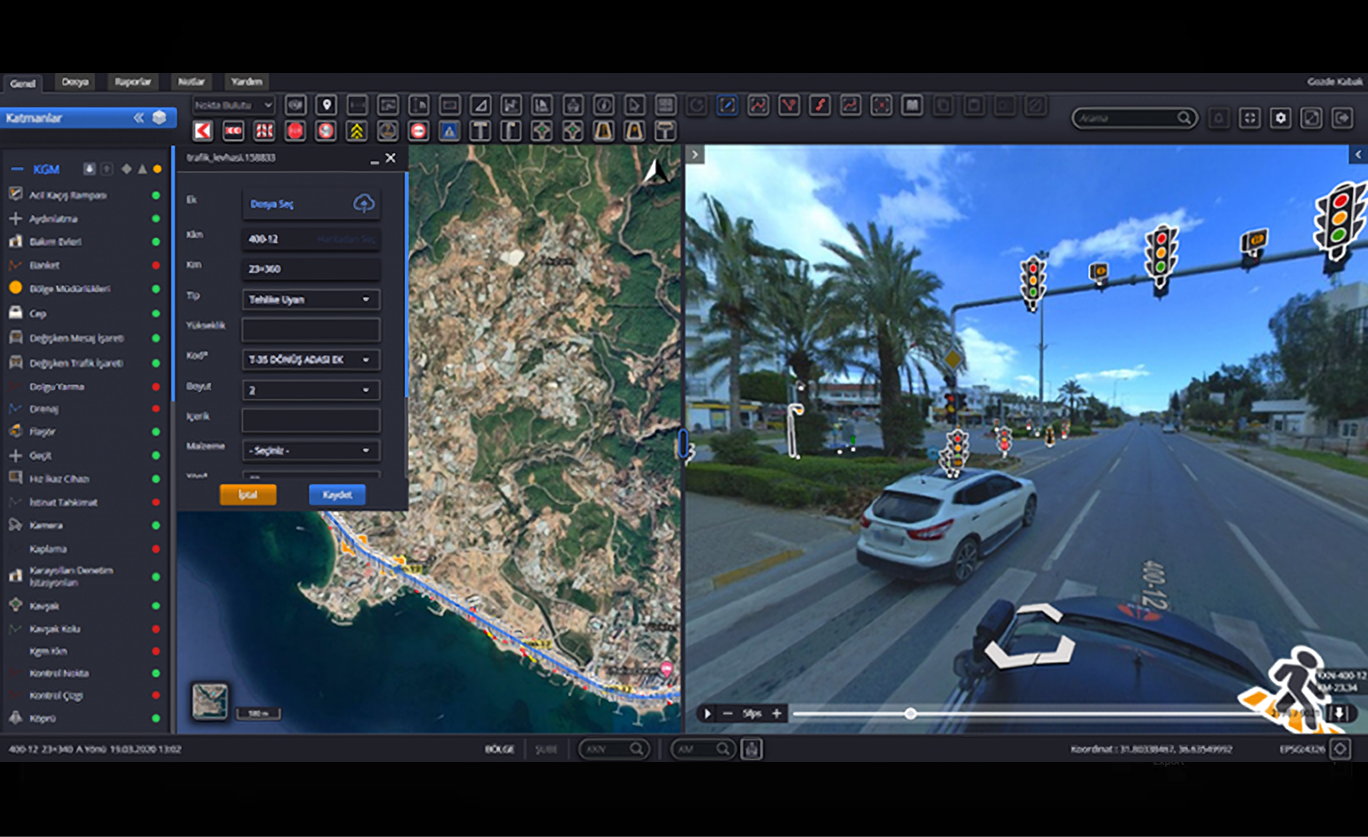Click the blue Kaydet button
This screenshot has width=1368, height=837.
coord(337,495)
